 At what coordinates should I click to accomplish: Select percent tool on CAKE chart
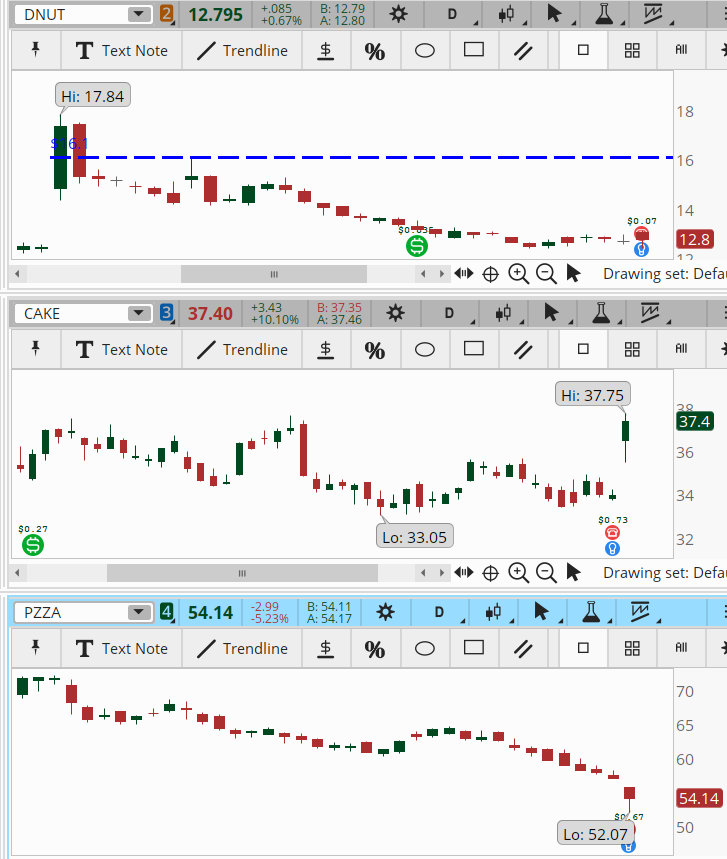[375, 350]
